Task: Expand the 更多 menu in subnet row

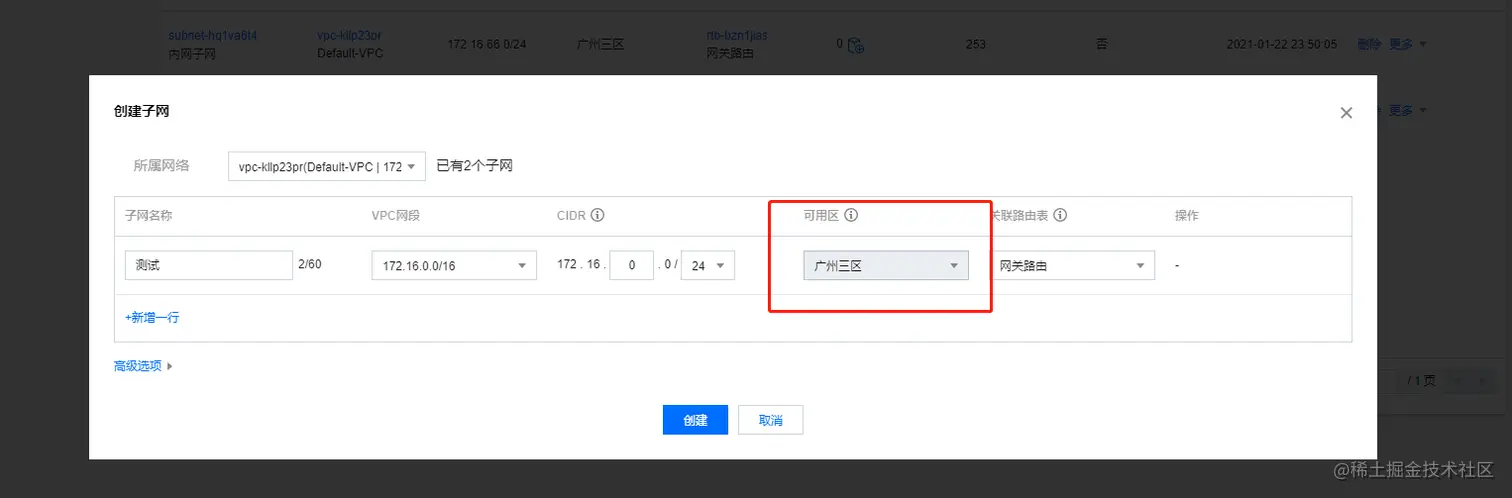Action: click(x=1408, y=44)
